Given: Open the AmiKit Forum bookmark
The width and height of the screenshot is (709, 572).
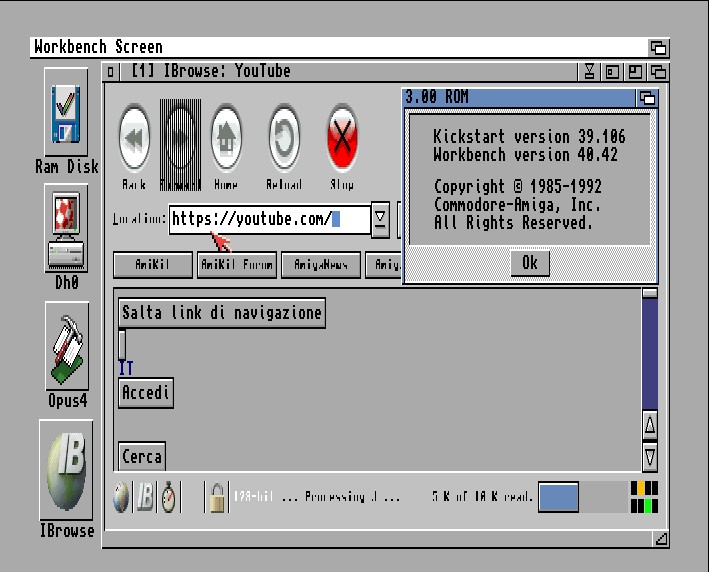Looking at the screenshot, I should click(237, 265).
